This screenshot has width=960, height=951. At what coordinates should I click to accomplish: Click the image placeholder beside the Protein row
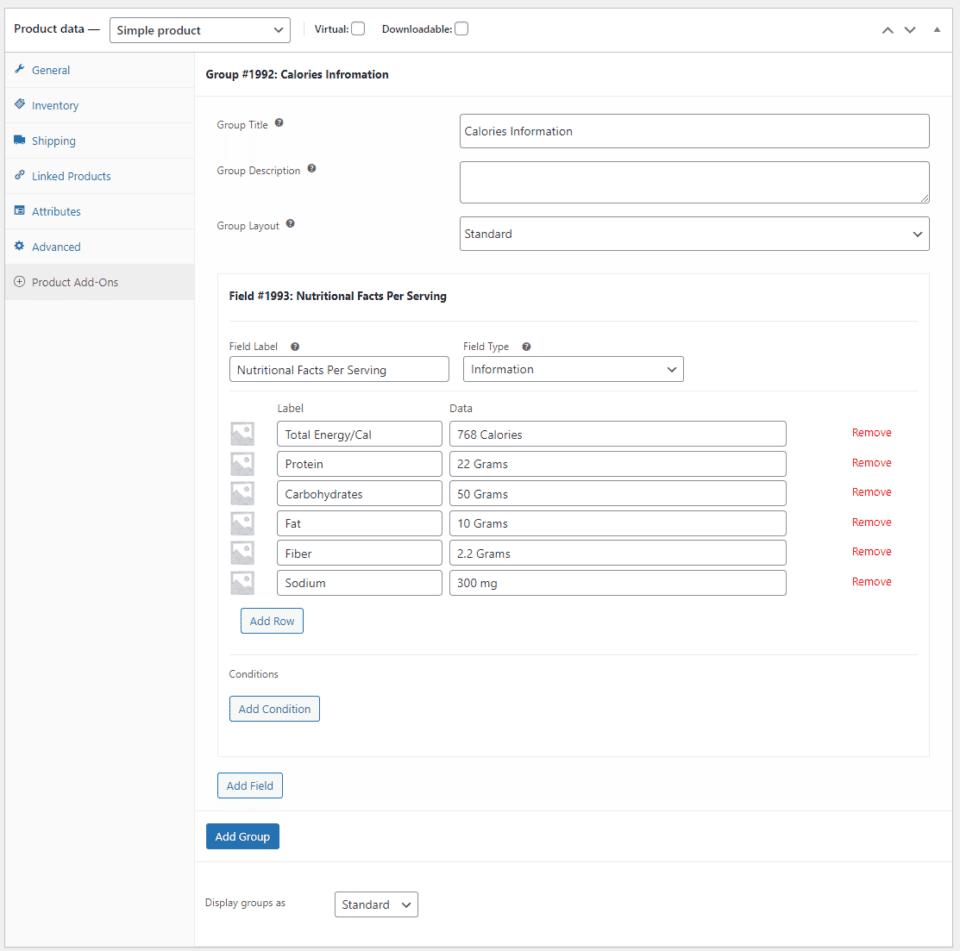242,463
